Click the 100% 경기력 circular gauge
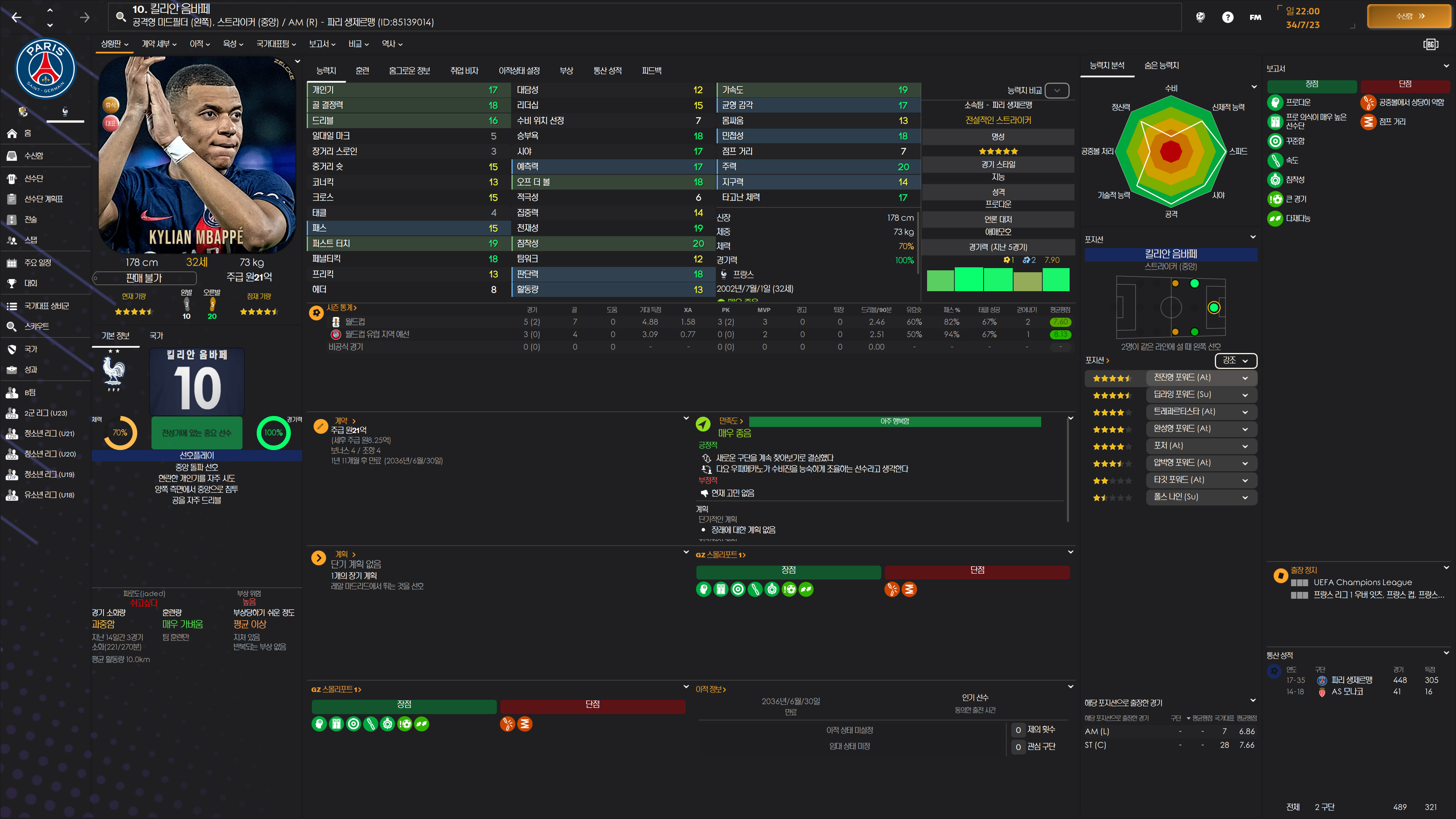1456x819 pixels. click(x=273, y=433)
